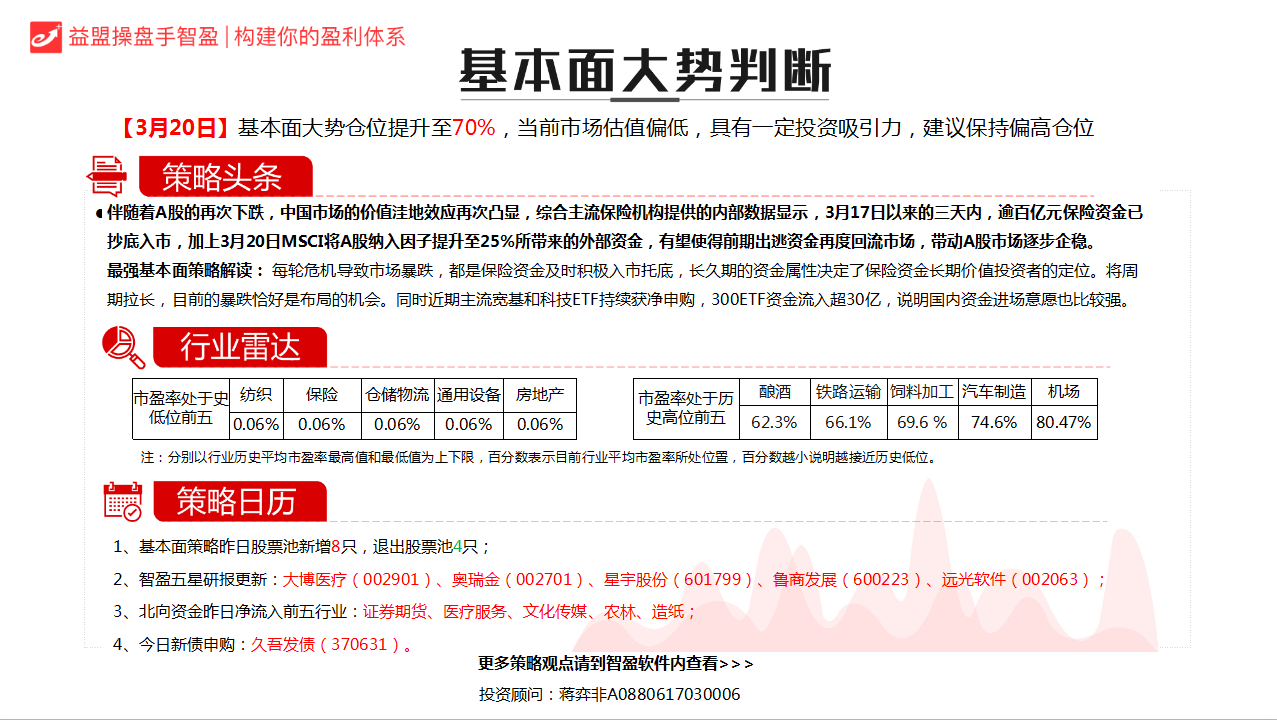The height and width of the screenshot is (720, 1277).
Task: Click the 久吾发债 (370631) bond link
Action: 327,644
